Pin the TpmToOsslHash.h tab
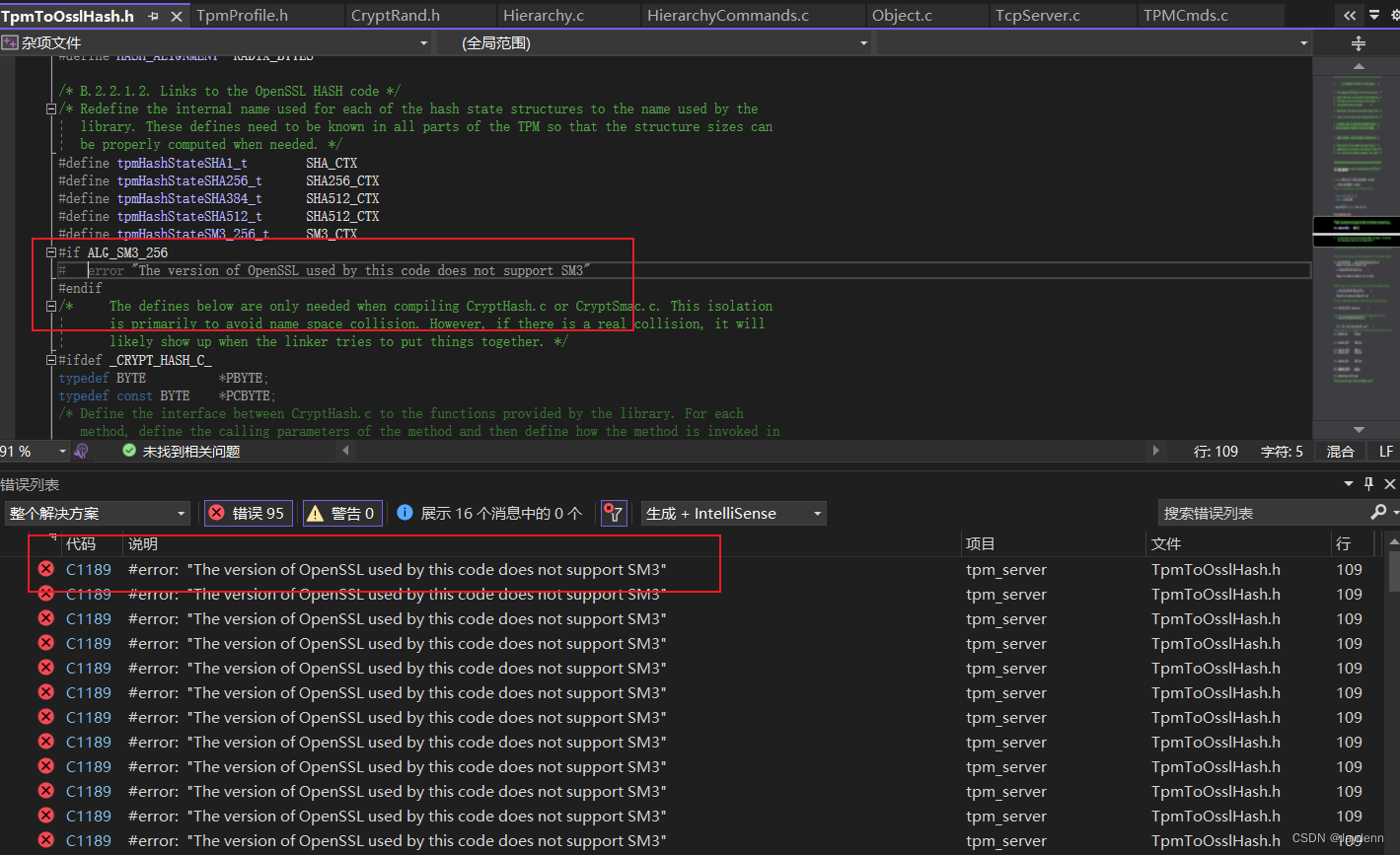Image resolution: width=1400 pixels, height=855 pixels. [x=152, y=16]
